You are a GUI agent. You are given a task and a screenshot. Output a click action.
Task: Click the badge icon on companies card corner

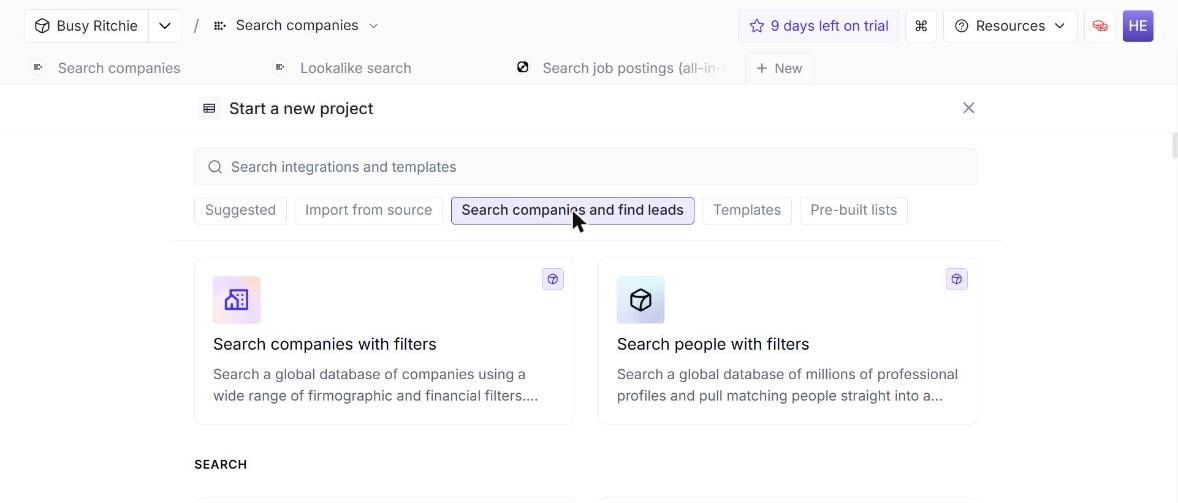pos(553,279)
